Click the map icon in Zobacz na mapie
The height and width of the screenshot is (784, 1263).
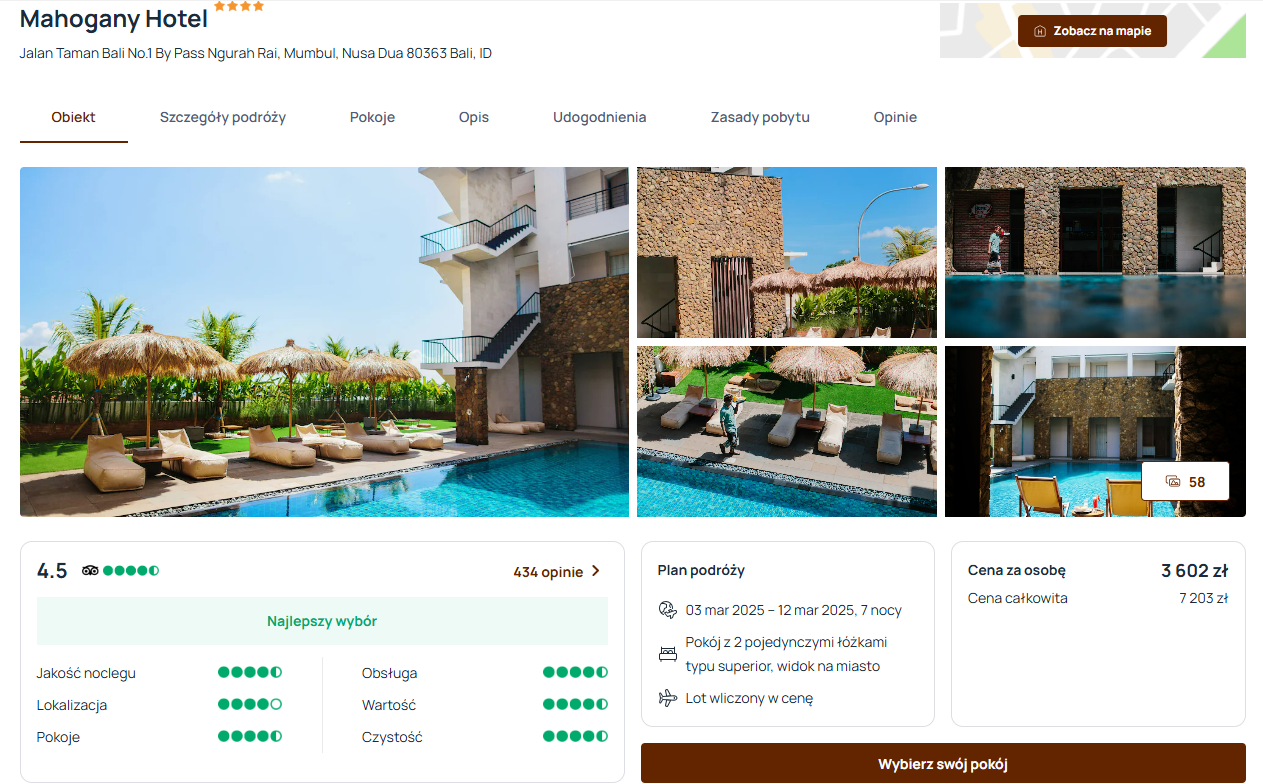[1040, 31]
